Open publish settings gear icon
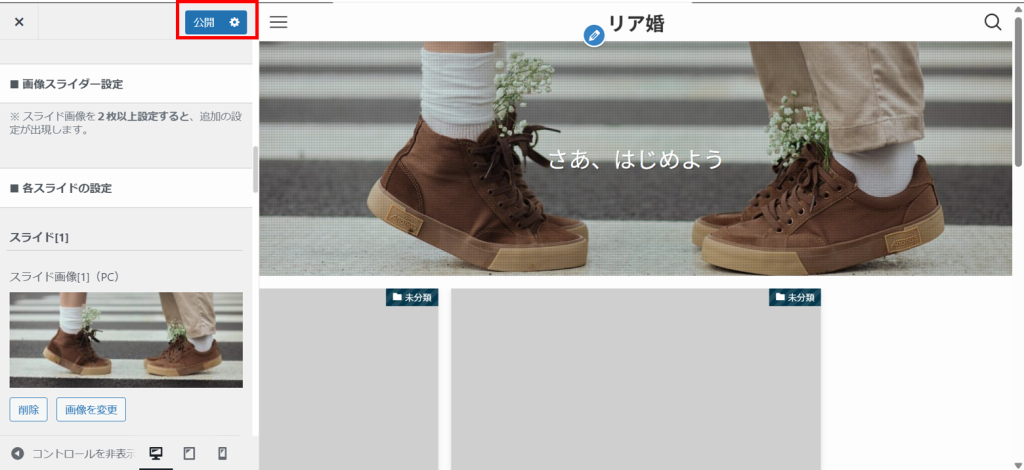Screen dimensions: 1024x470 coord(235,22)
